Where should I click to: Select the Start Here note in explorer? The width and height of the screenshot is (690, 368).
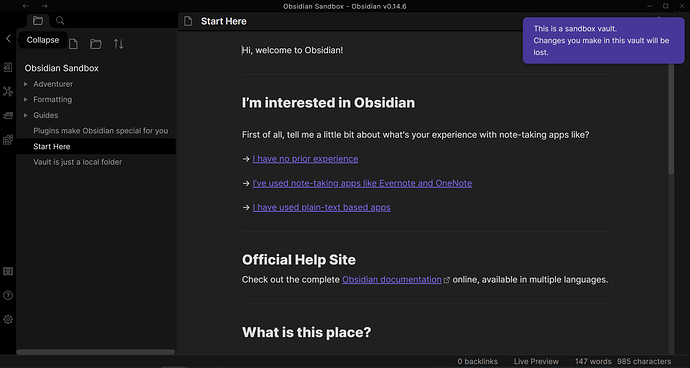[x=96, y=146]
